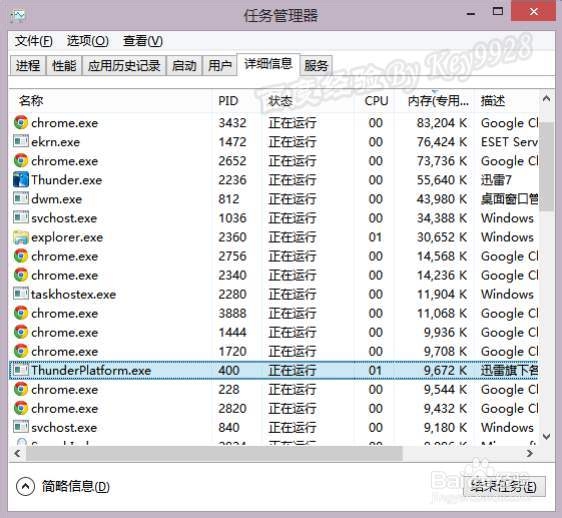Select the explorer.exe row name
Screen dimensions: 562x518
click(67, 237)
